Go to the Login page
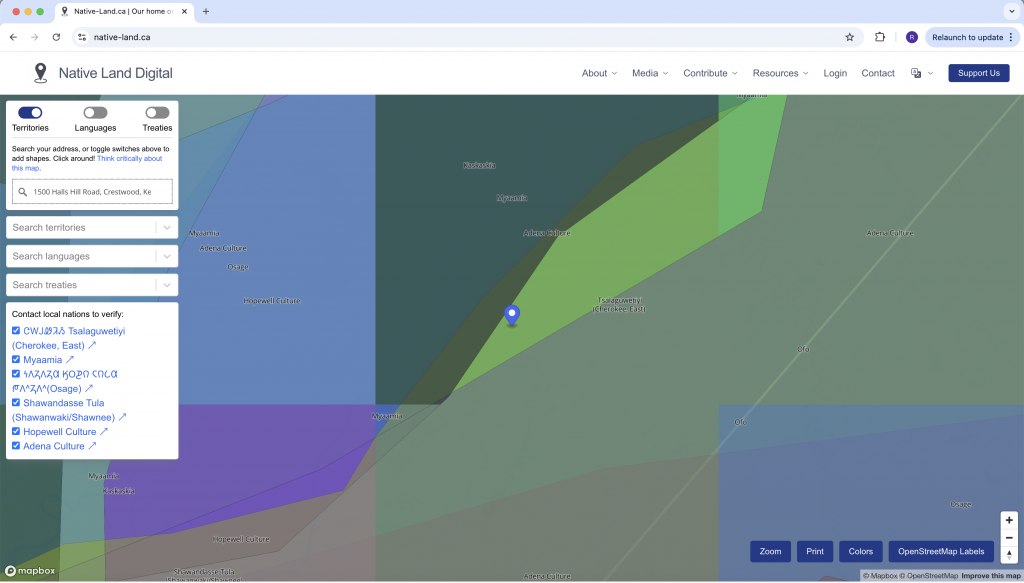1024x583 pixels. [835, 73]
